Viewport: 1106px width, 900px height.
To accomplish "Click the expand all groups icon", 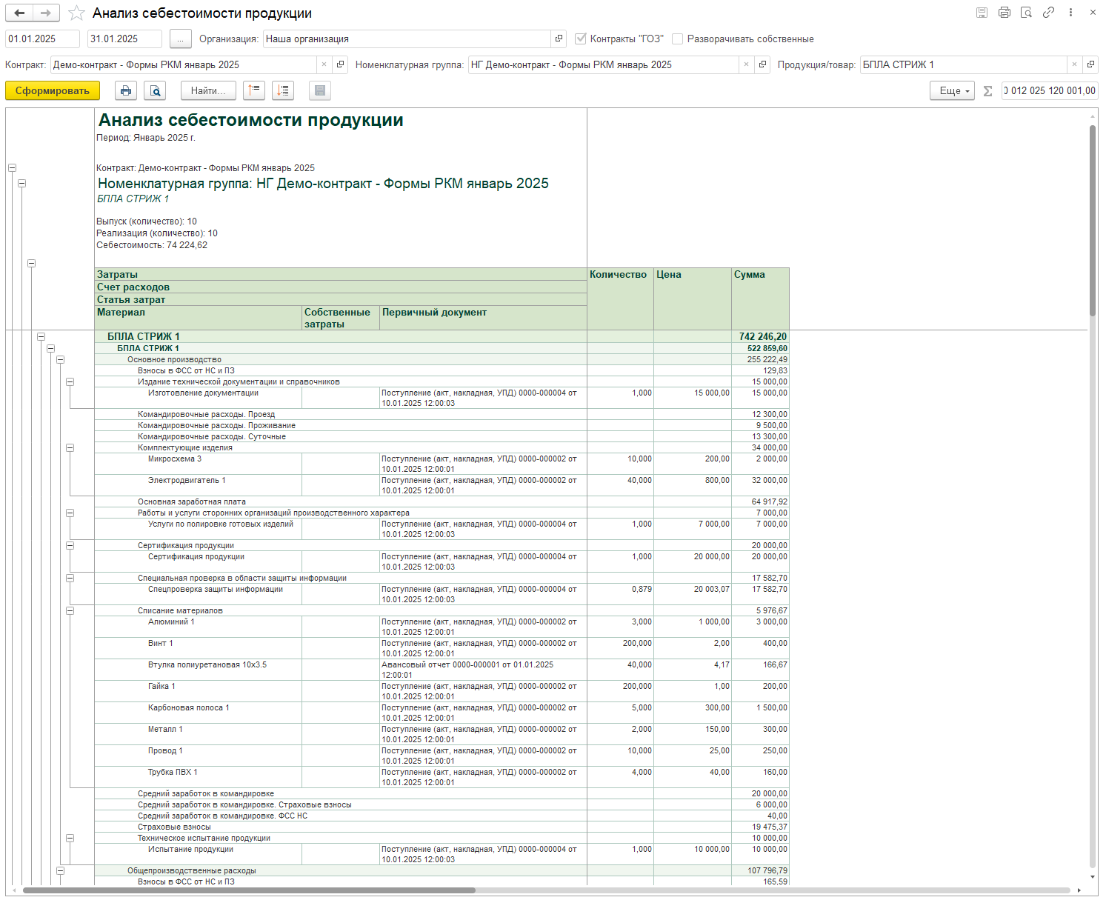I will (282, 91).
